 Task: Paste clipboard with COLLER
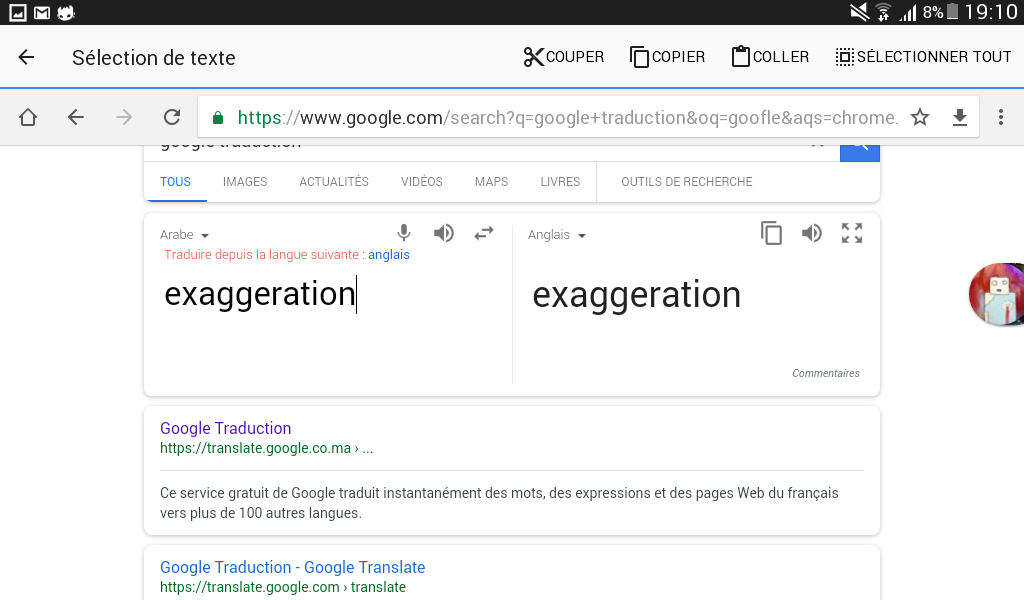770,57
